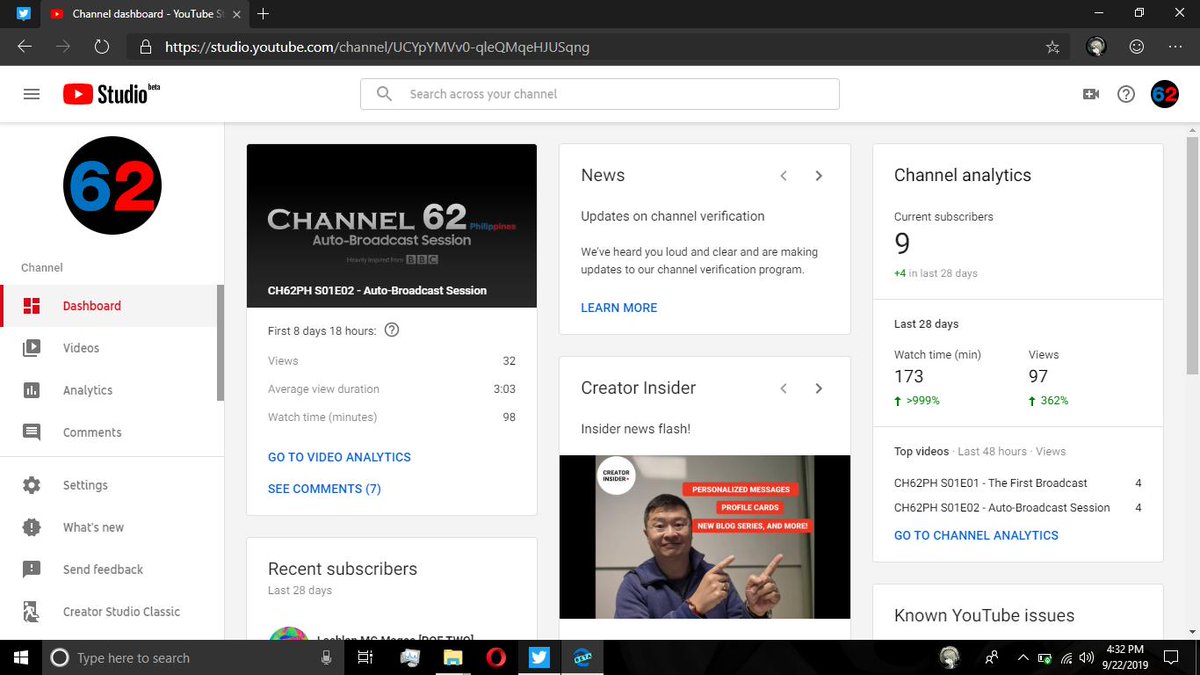Click GO TO CHANNEL ANALYTICS link
The image size is (1200, 675).
pos(976,535)
